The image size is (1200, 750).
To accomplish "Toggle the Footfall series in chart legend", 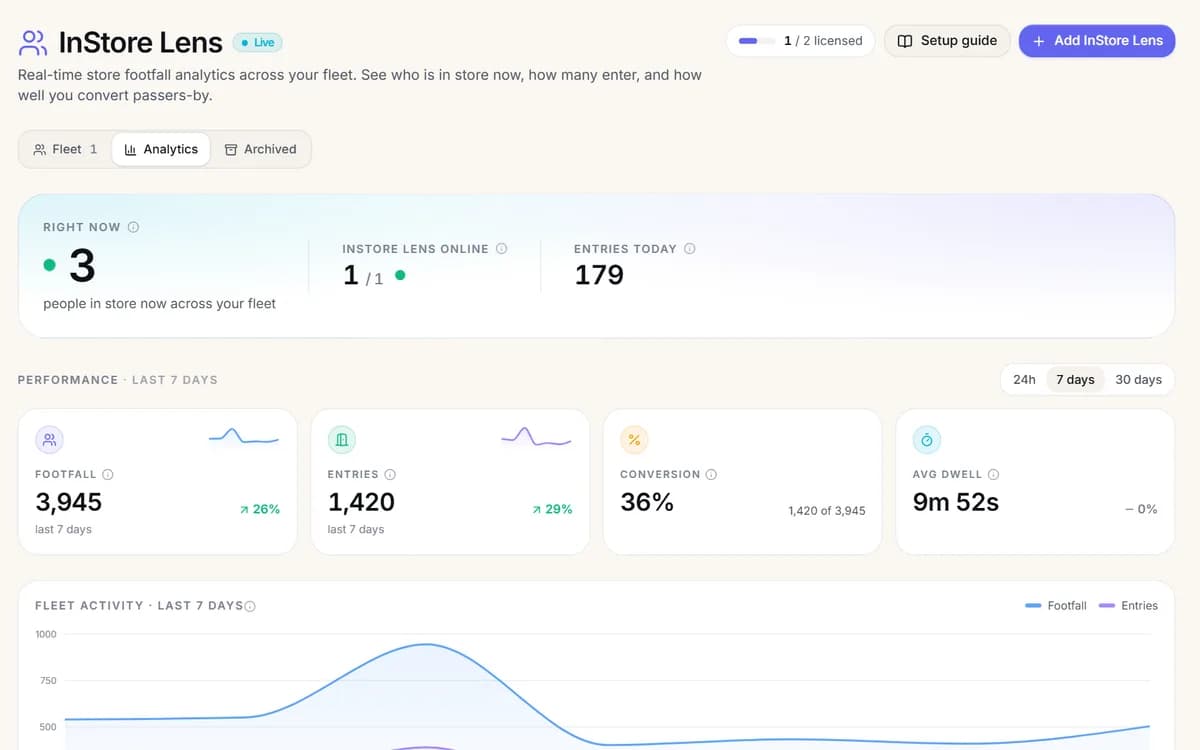I will [1056, 606].
